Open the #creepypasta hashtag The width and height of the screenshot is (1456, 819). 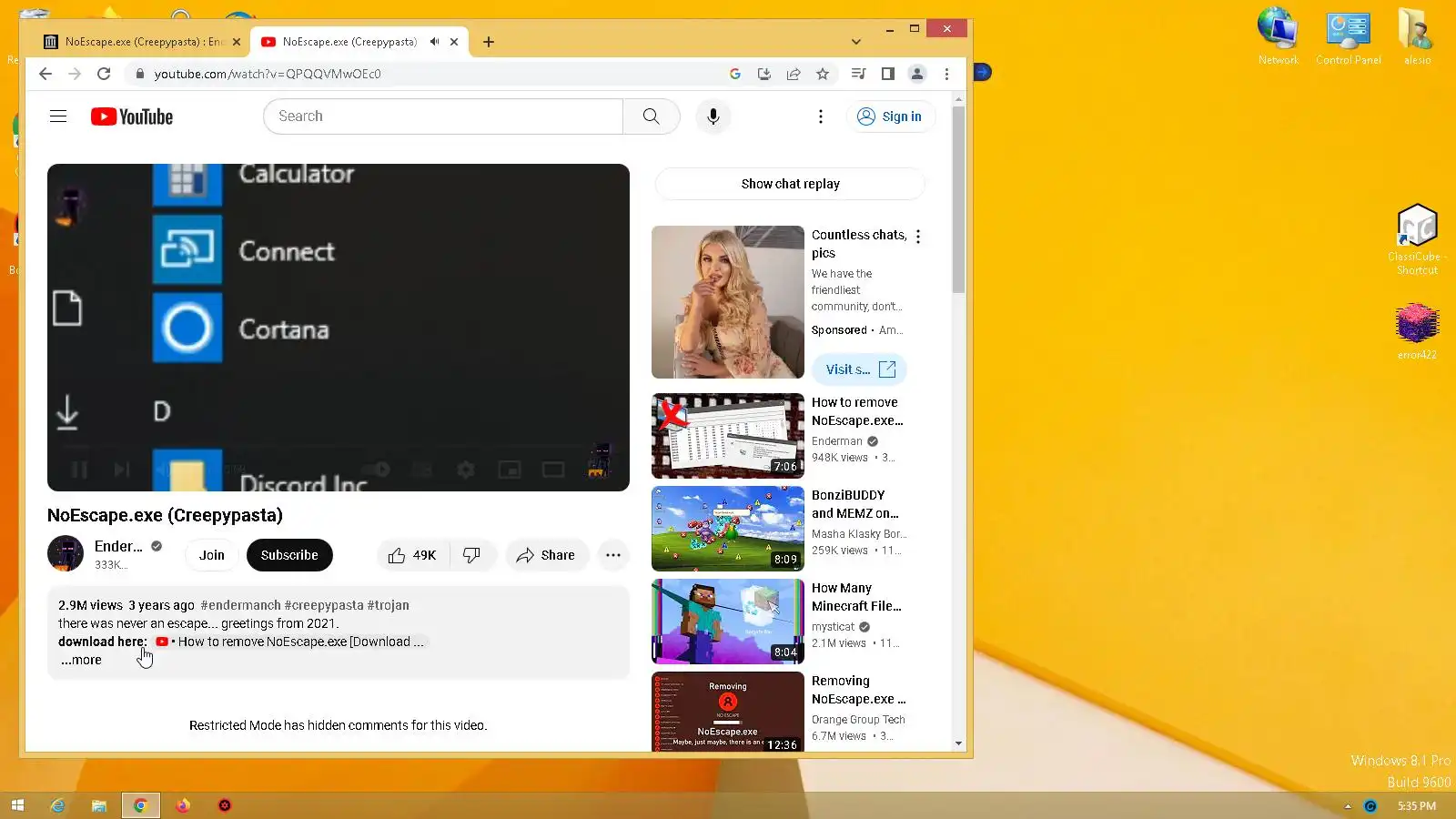click(324, 605)
